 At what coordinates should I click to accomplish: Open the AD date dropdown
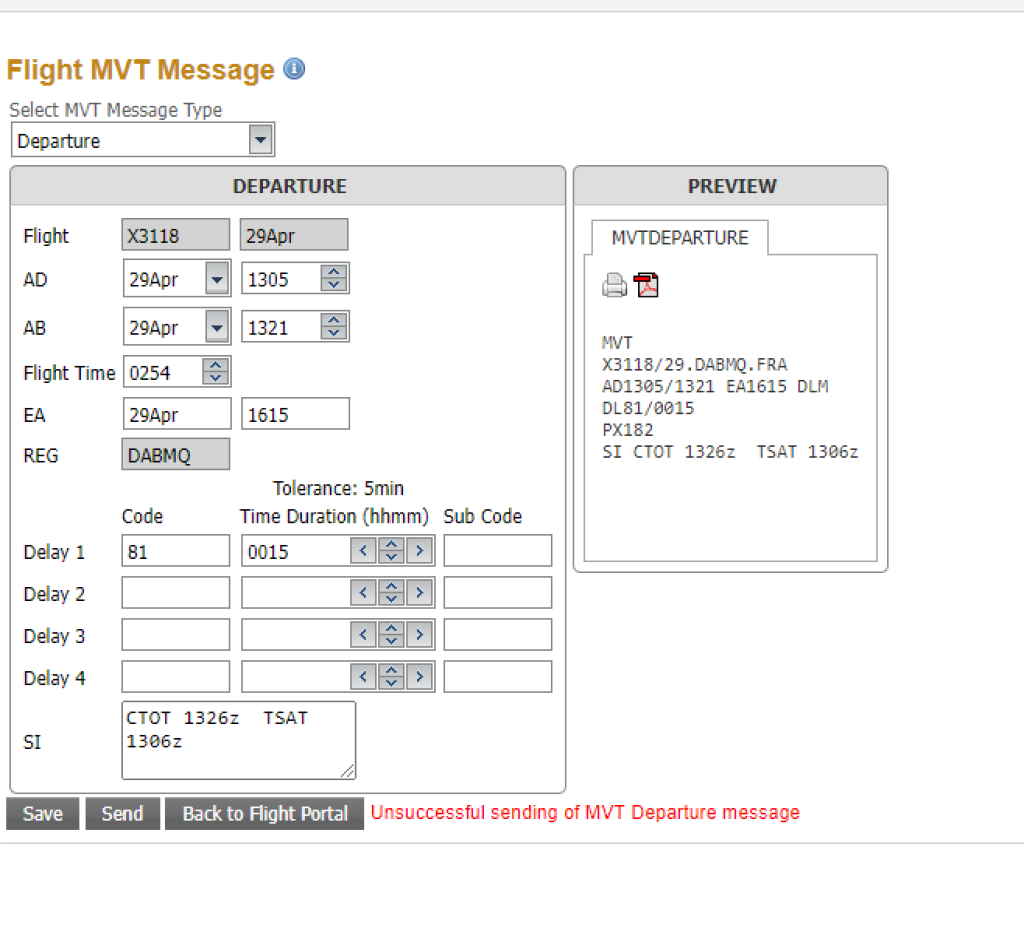[x=217, y=278]
